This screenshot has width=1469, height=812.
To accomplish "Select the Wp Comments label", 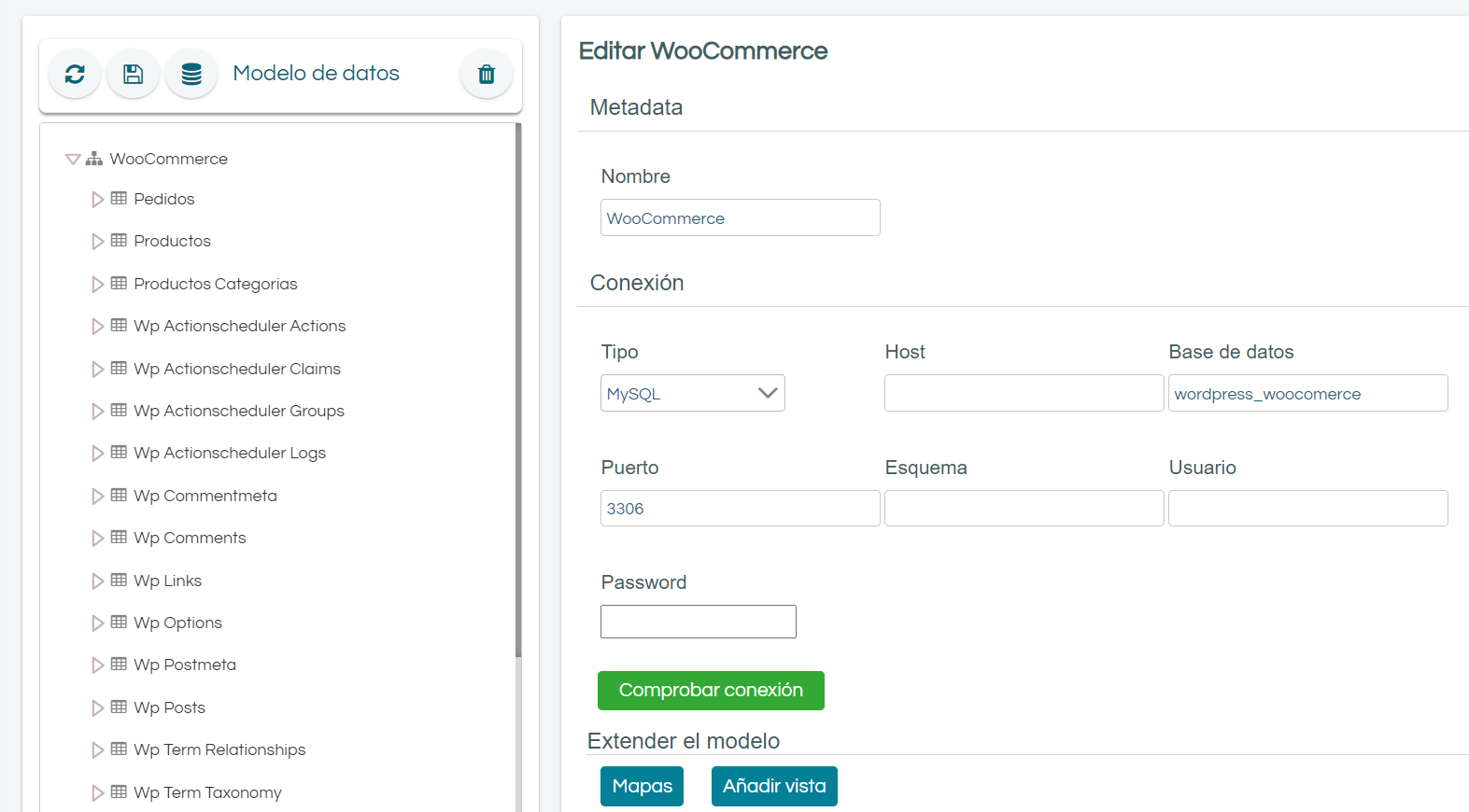I will 190,538.
